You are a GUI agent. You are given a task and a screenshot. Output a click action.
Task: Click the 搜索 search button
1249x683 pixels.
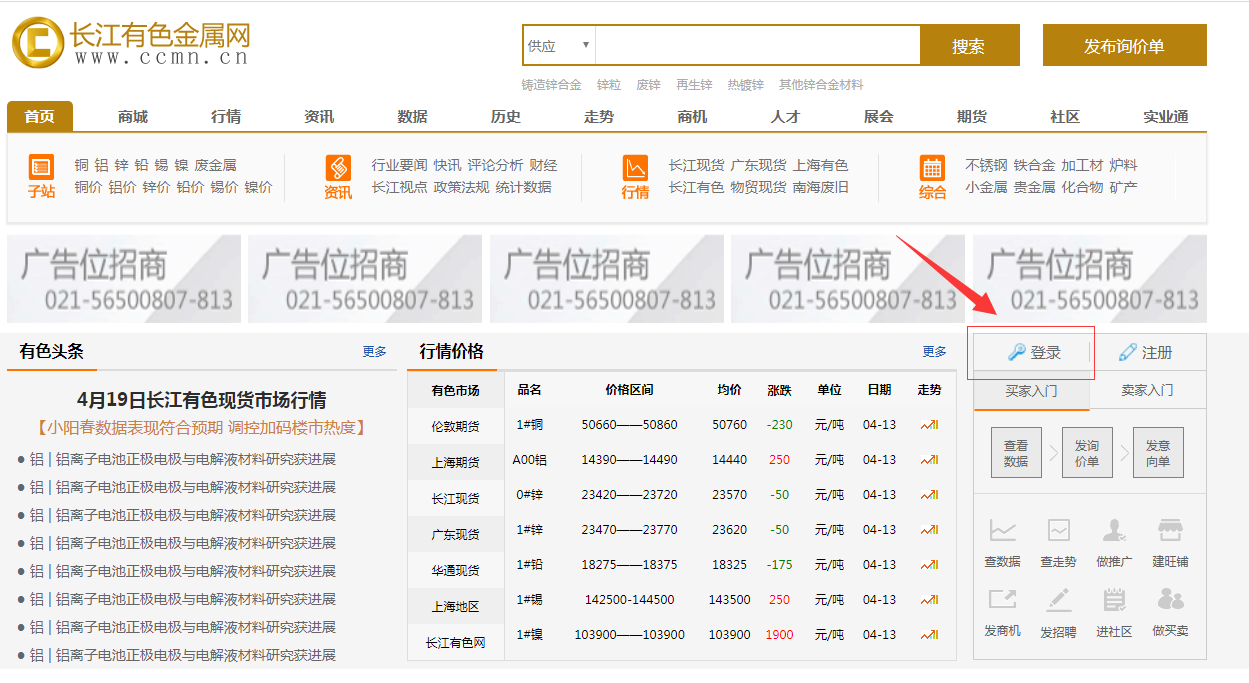(969, 46)
